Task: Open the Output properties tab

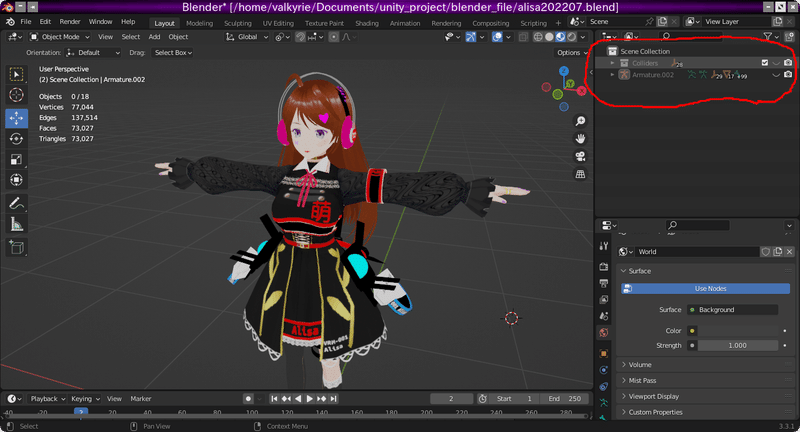Action: (x=604, y=283)
